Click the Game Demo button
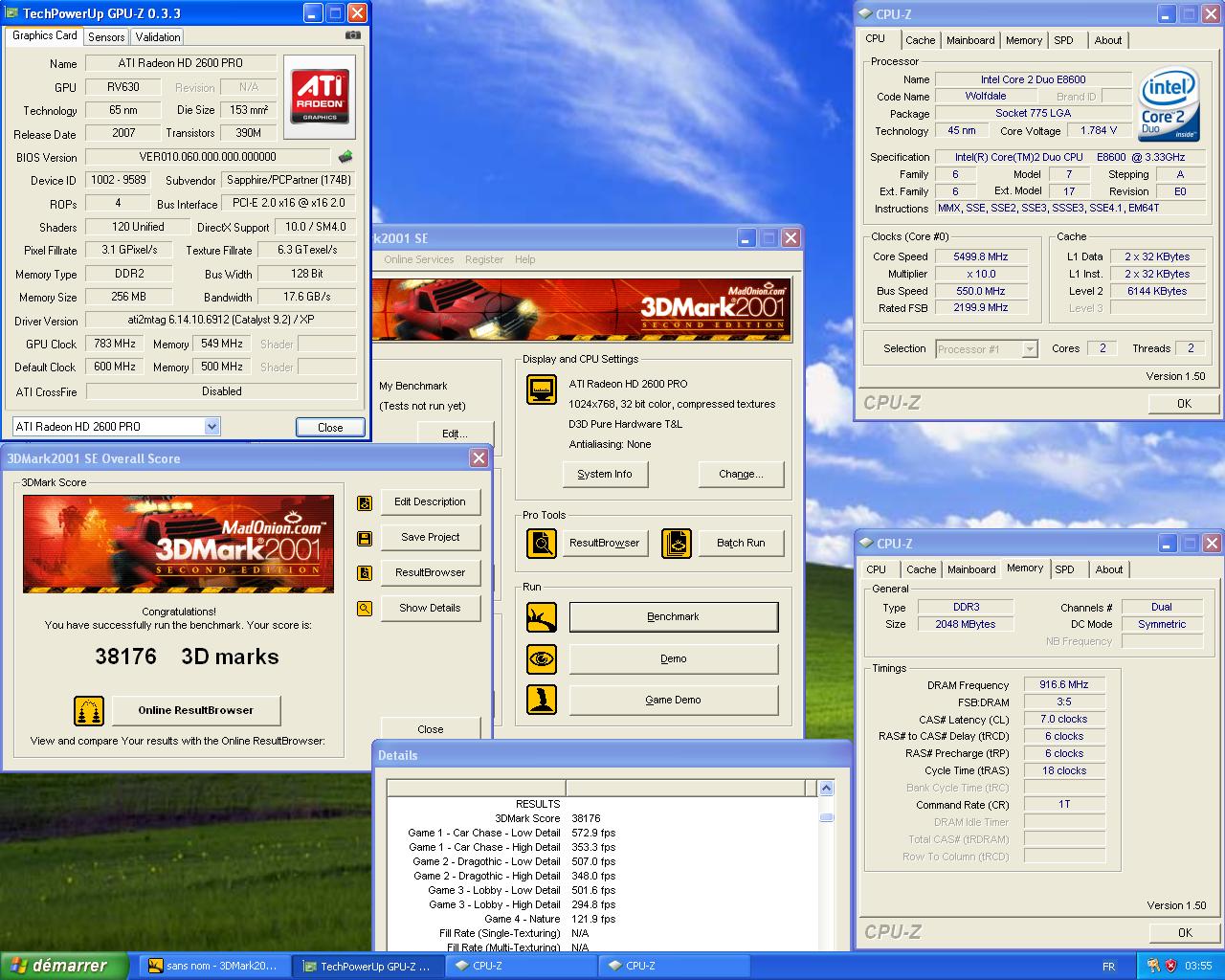The image size is (1225, 980). (x=674, y=700)
